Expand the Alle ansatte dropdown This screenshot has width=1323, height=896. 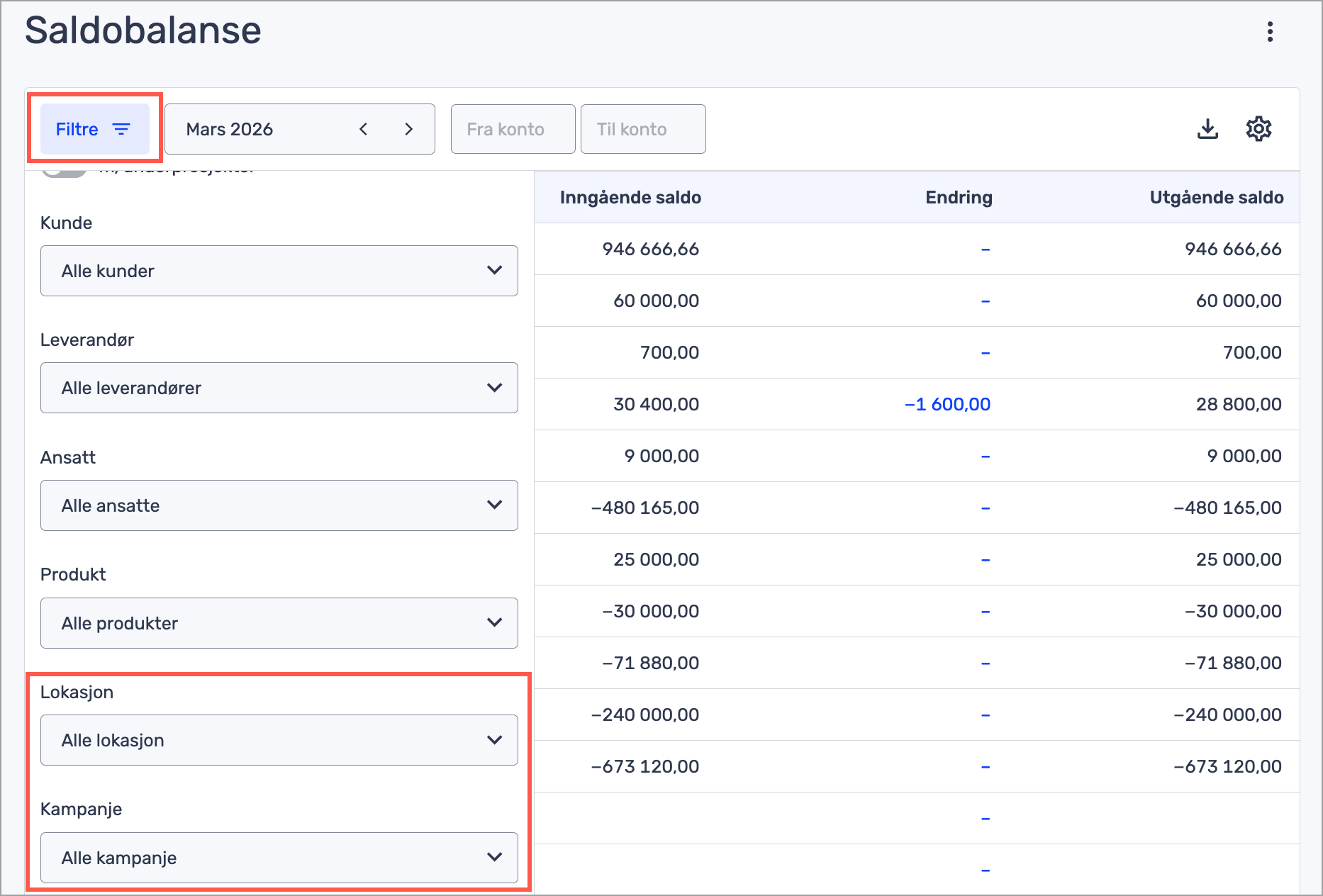(279, 505)
